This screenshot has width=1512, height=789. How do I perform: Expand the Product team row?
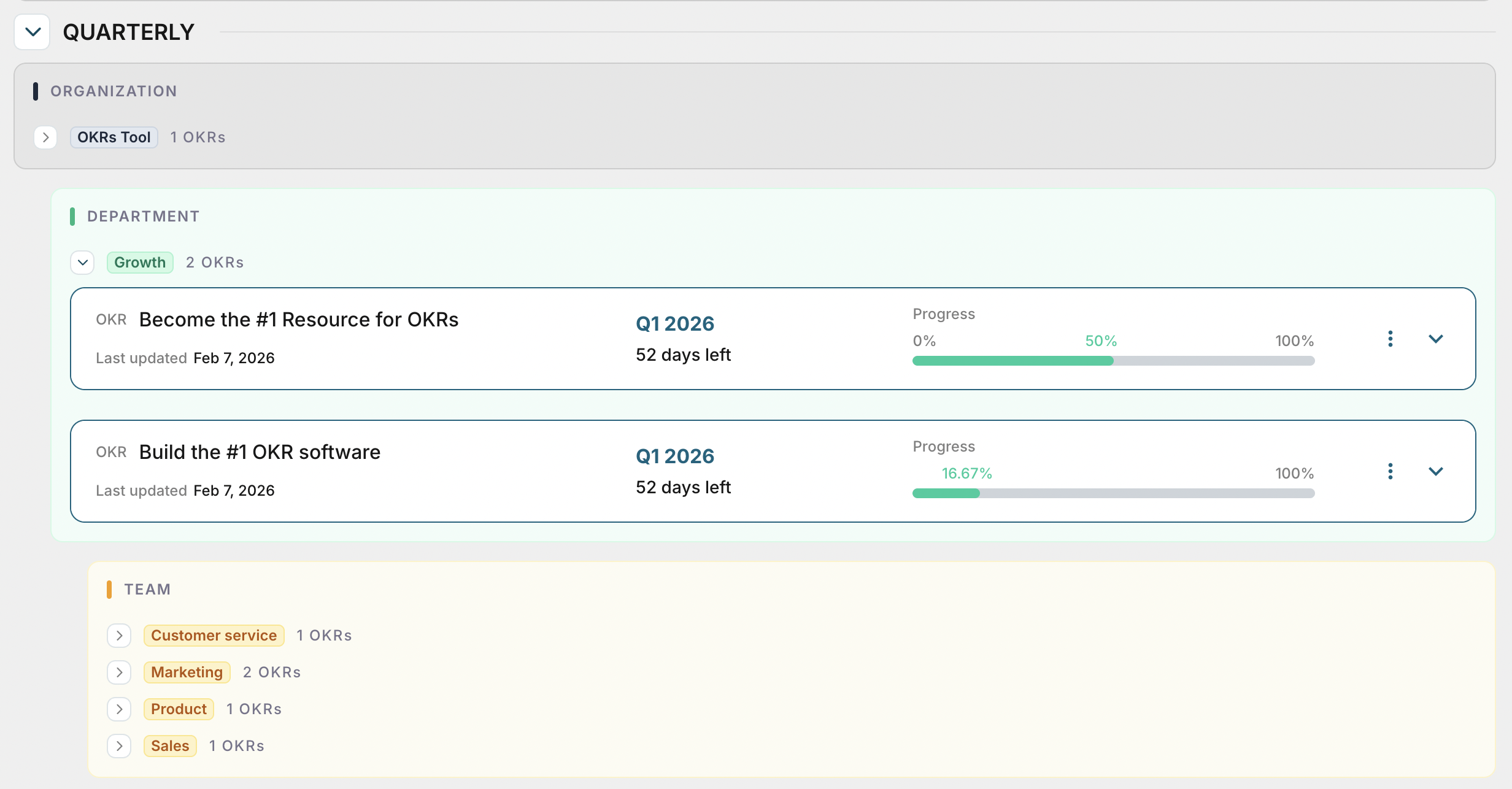[x=119, y=709]
